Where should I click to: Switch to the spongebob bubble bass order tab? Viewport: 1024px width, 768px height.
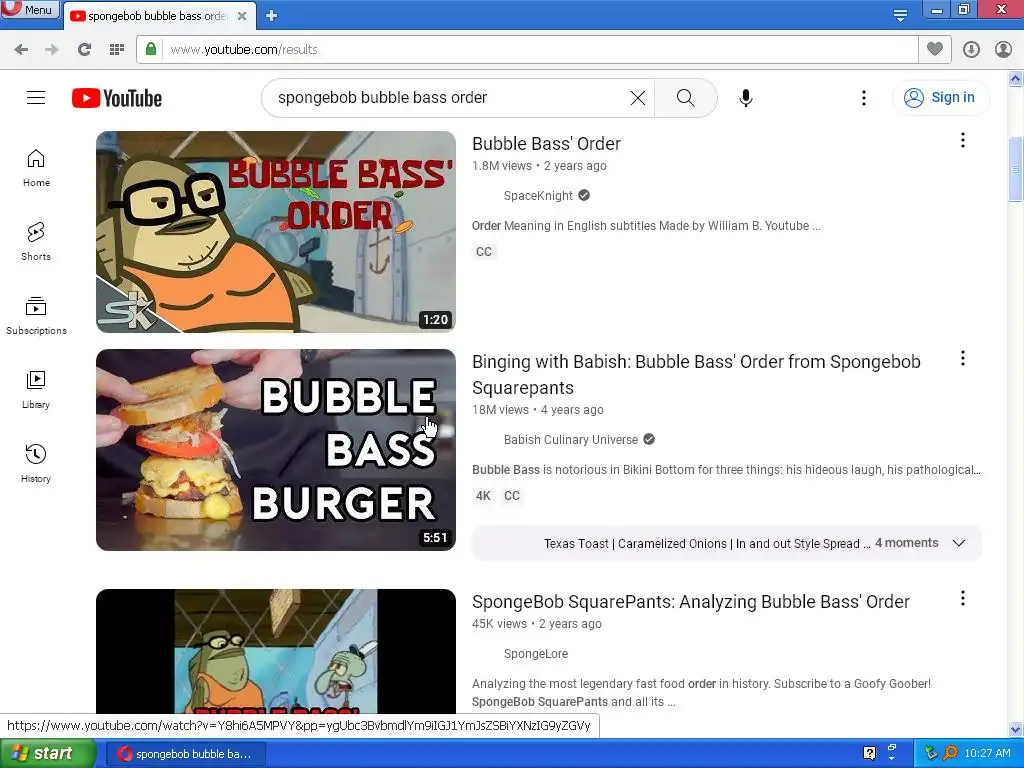click(x=157, y=16)
